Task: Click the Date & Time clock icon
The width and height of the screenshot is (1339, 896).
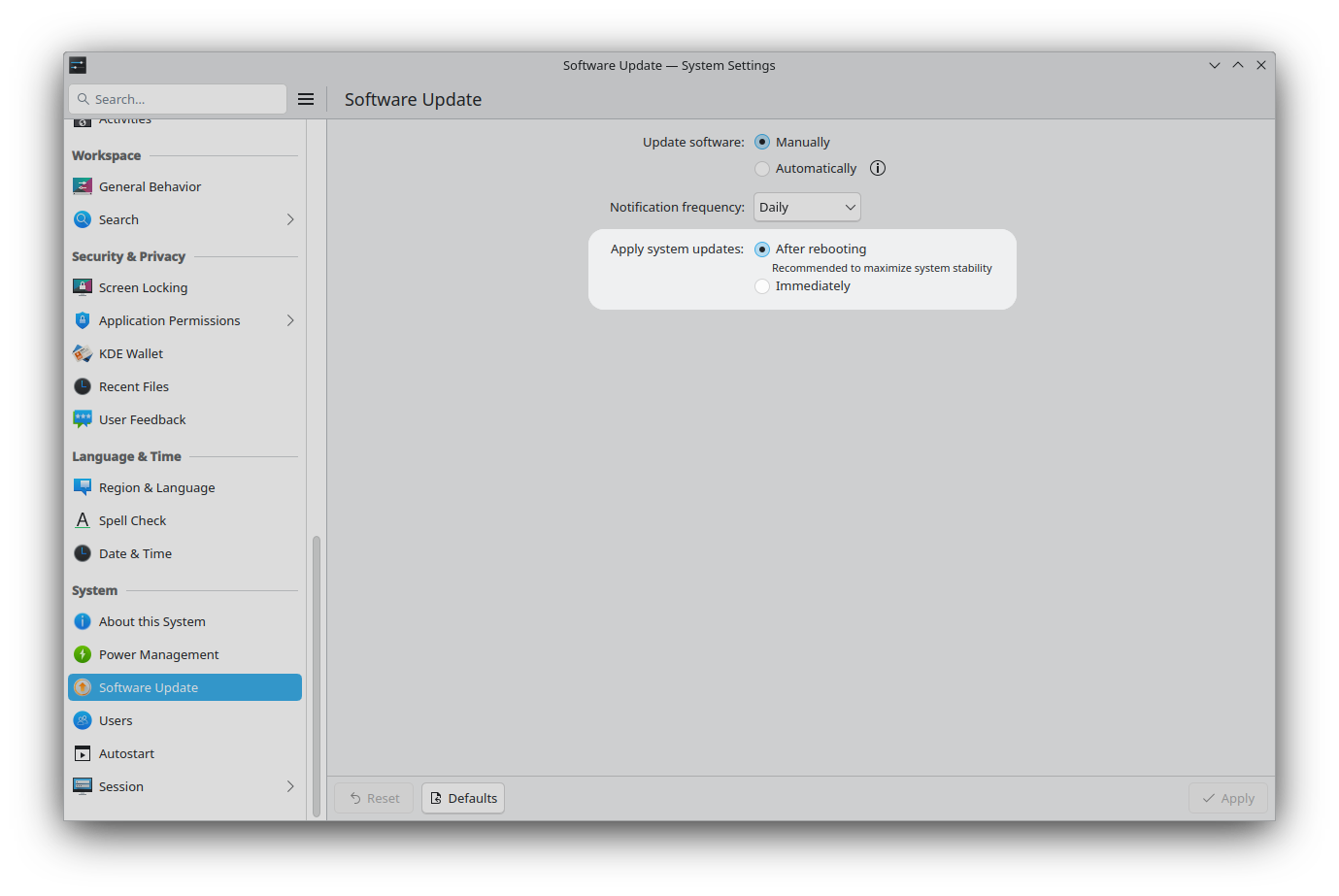Action: pos(83,553)
